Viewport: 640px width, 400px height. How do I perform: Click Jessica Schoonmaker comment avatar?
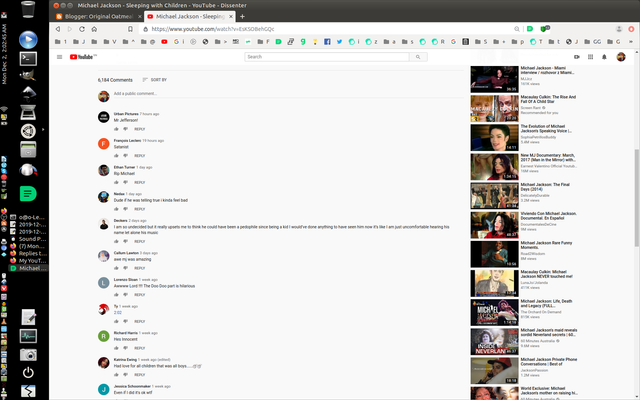104,389
